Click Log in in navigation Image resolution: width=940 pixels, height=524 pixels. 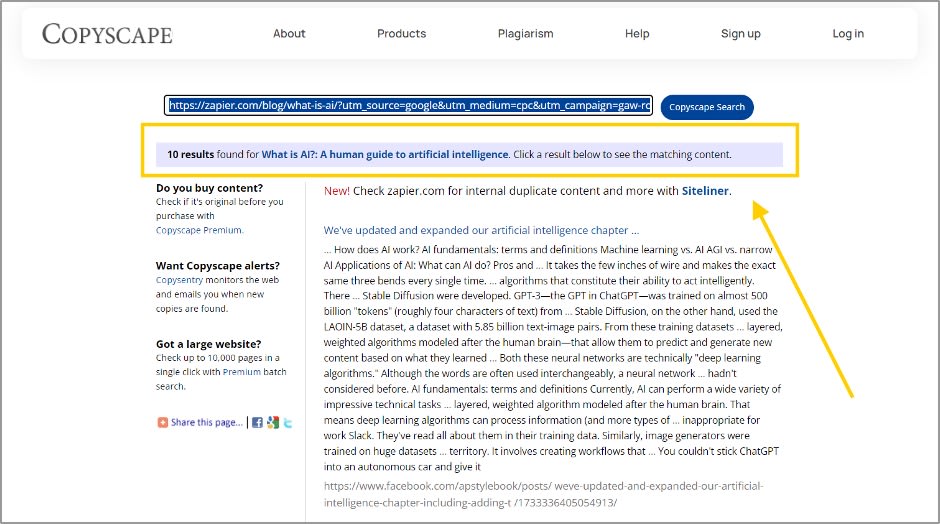tap(848, 34)
